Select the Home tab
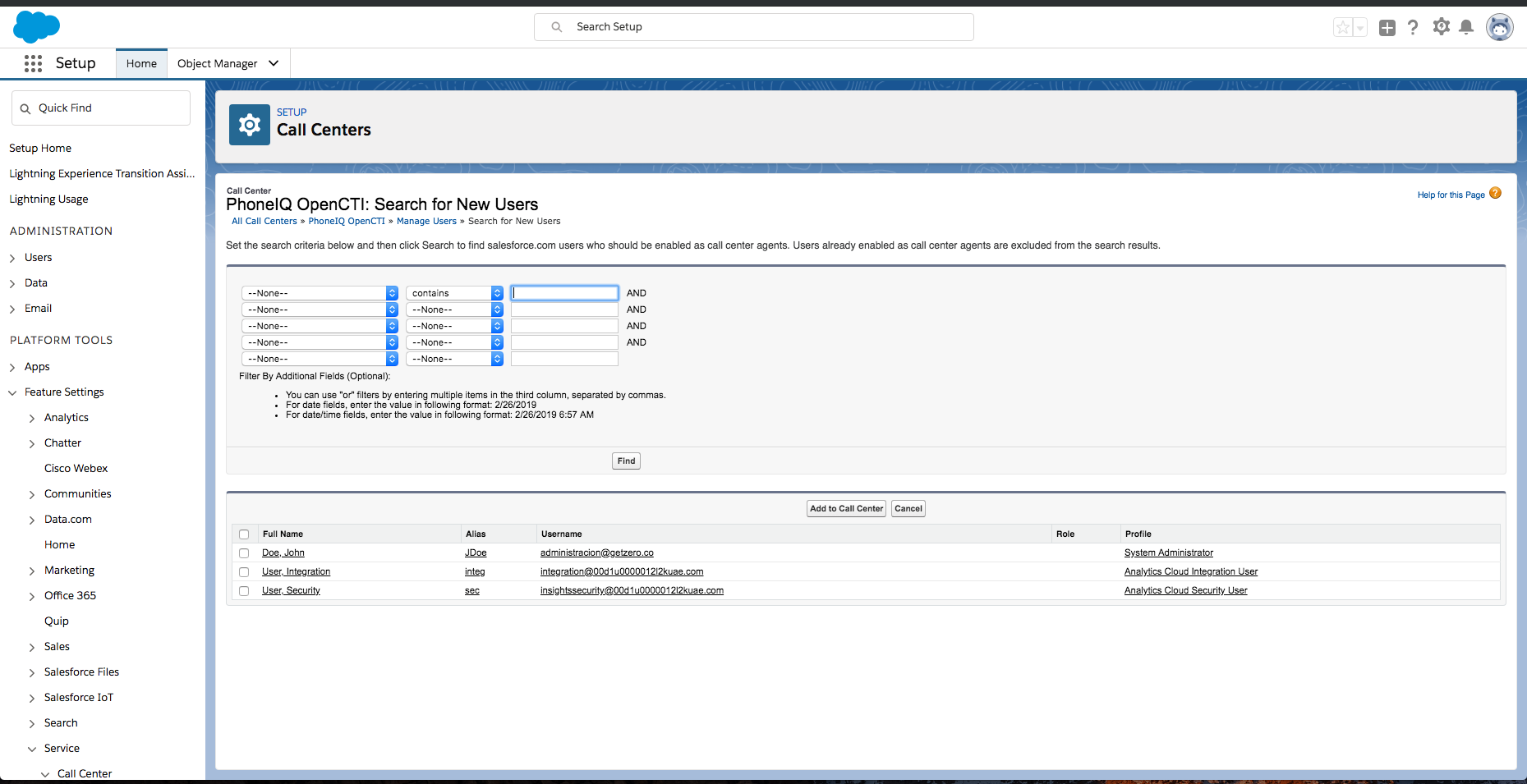The height and width of the screenshot is (784, 1527). pos(141,63)
